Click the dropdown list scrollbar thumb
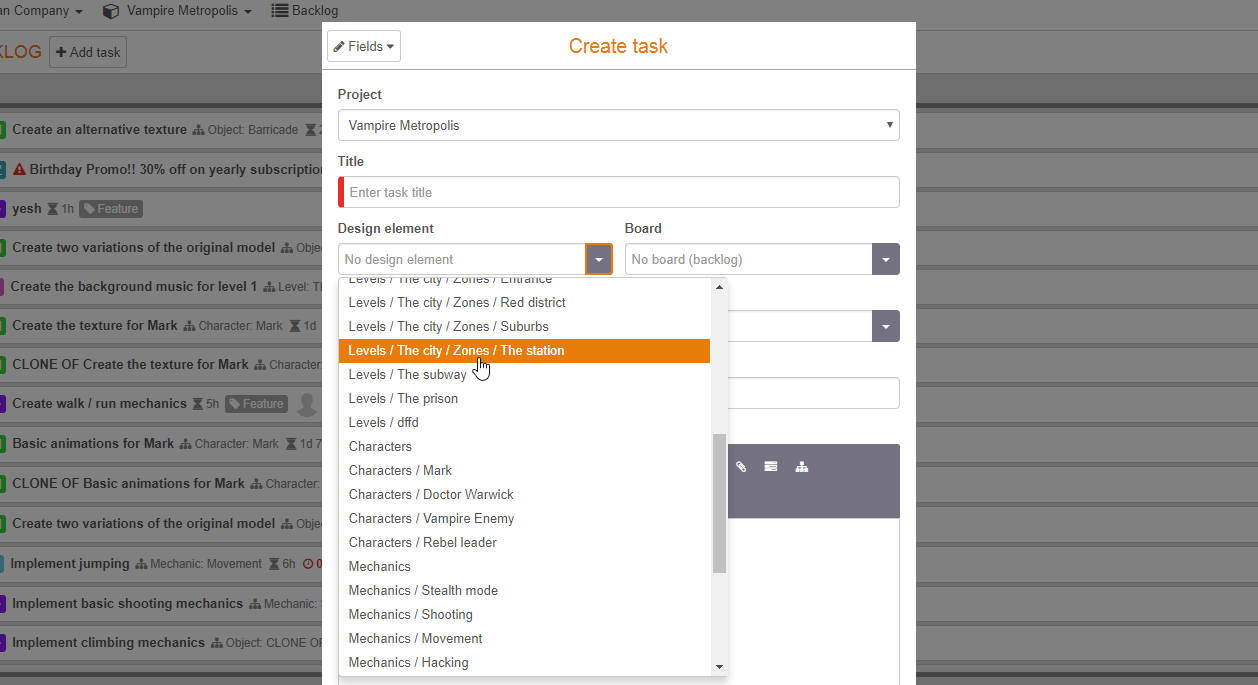This screenshot has height=685, width=1258. click(x=719, y=503)
